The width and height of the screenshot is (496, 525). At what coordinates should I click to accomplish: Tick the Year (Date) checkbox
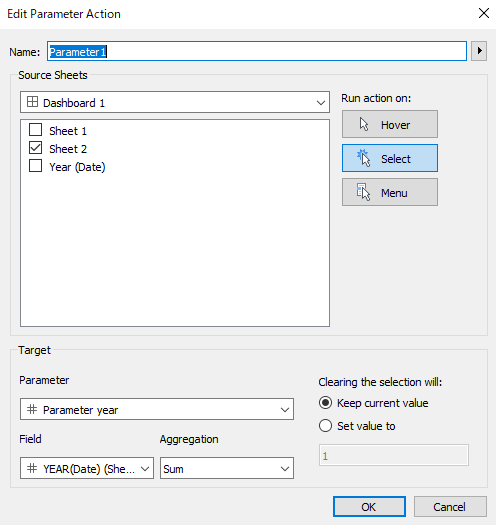click(x=36, y=166)
